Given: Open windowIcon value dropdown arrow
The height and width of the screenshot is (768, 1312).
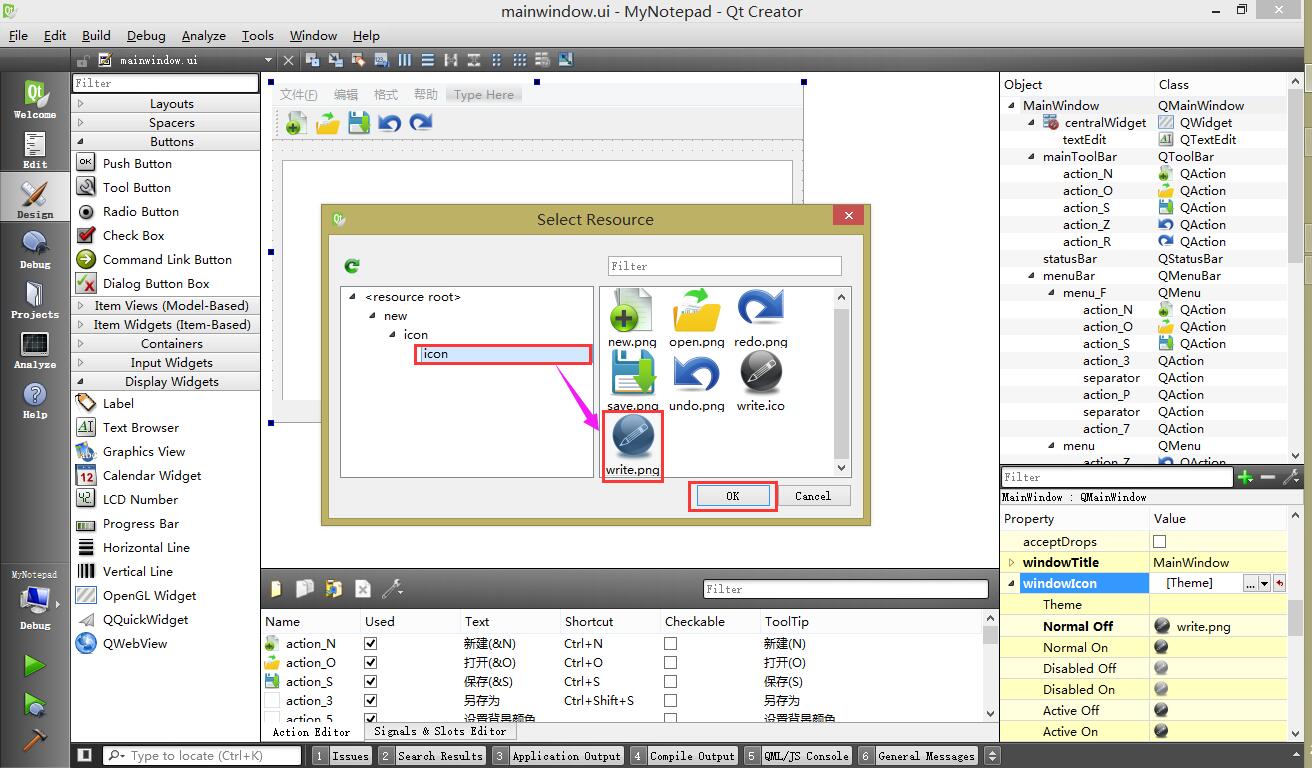Looking at the screenshot, I should click(x=1264, y=584).
